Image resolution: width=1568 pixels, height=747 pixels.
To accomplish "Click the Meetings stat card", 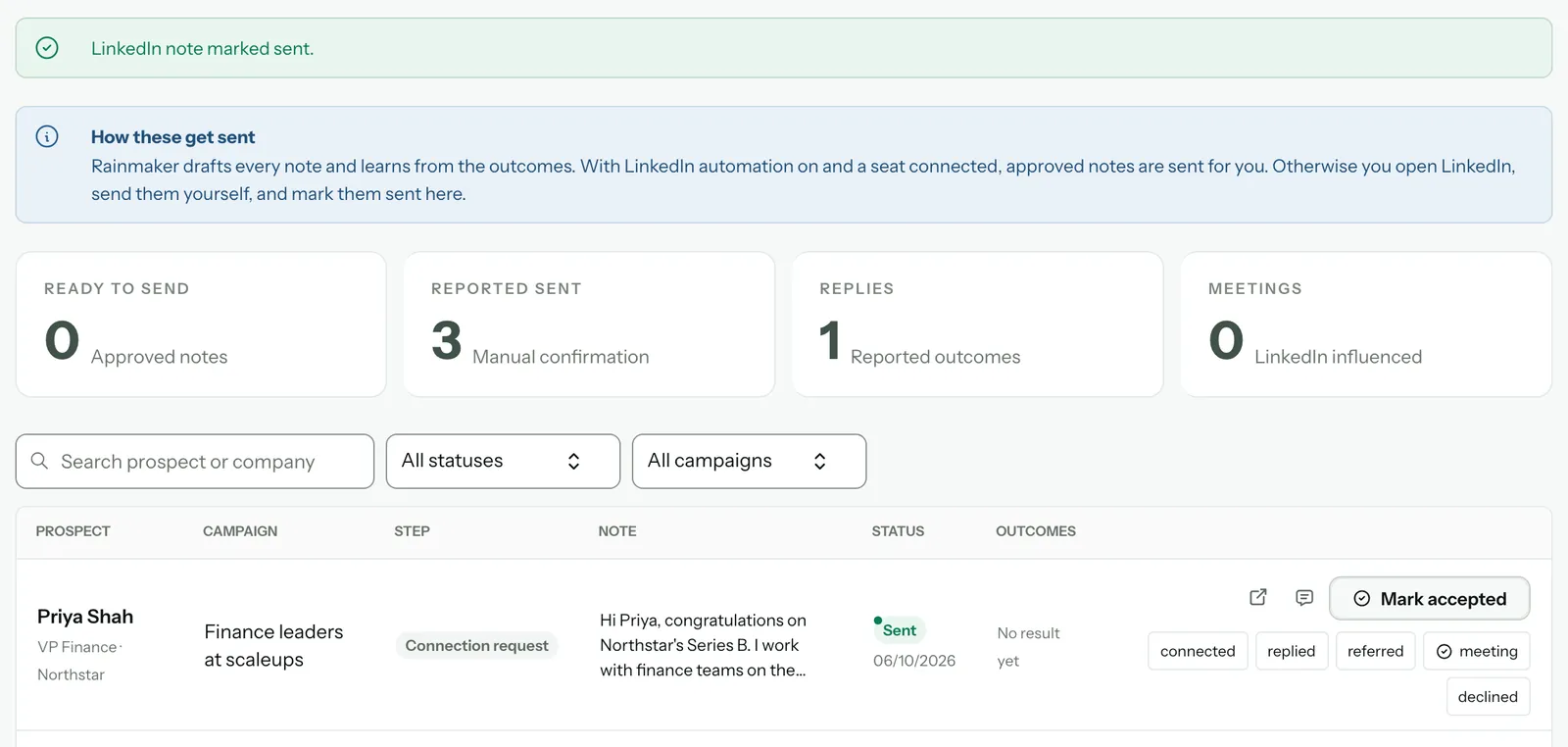I will 1366,324.
